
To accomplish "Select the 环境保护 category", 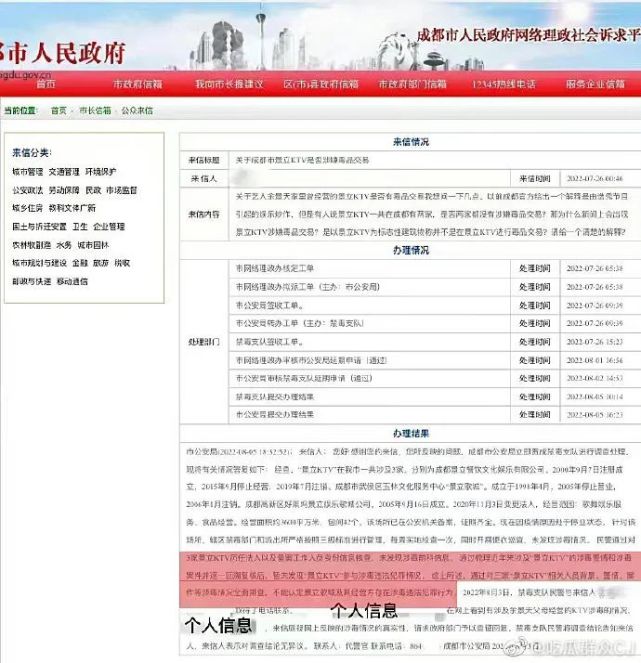I will tap(101, 172).
